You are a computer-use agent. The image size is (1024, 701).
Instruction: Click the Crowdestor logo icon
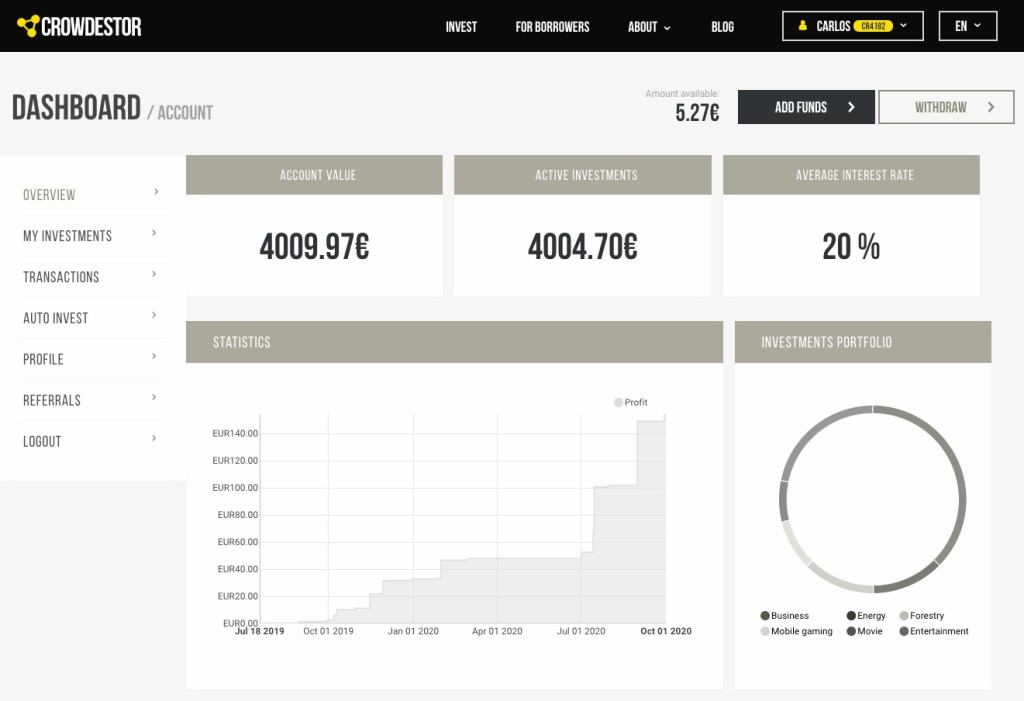click(x=28, y=26)
